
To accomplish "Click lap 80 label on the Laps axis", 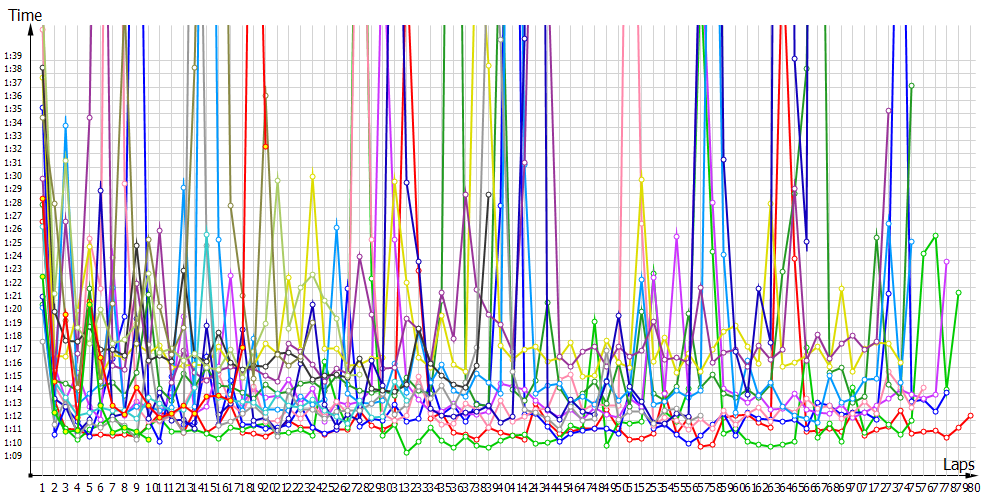I will (x=972, y=487).
